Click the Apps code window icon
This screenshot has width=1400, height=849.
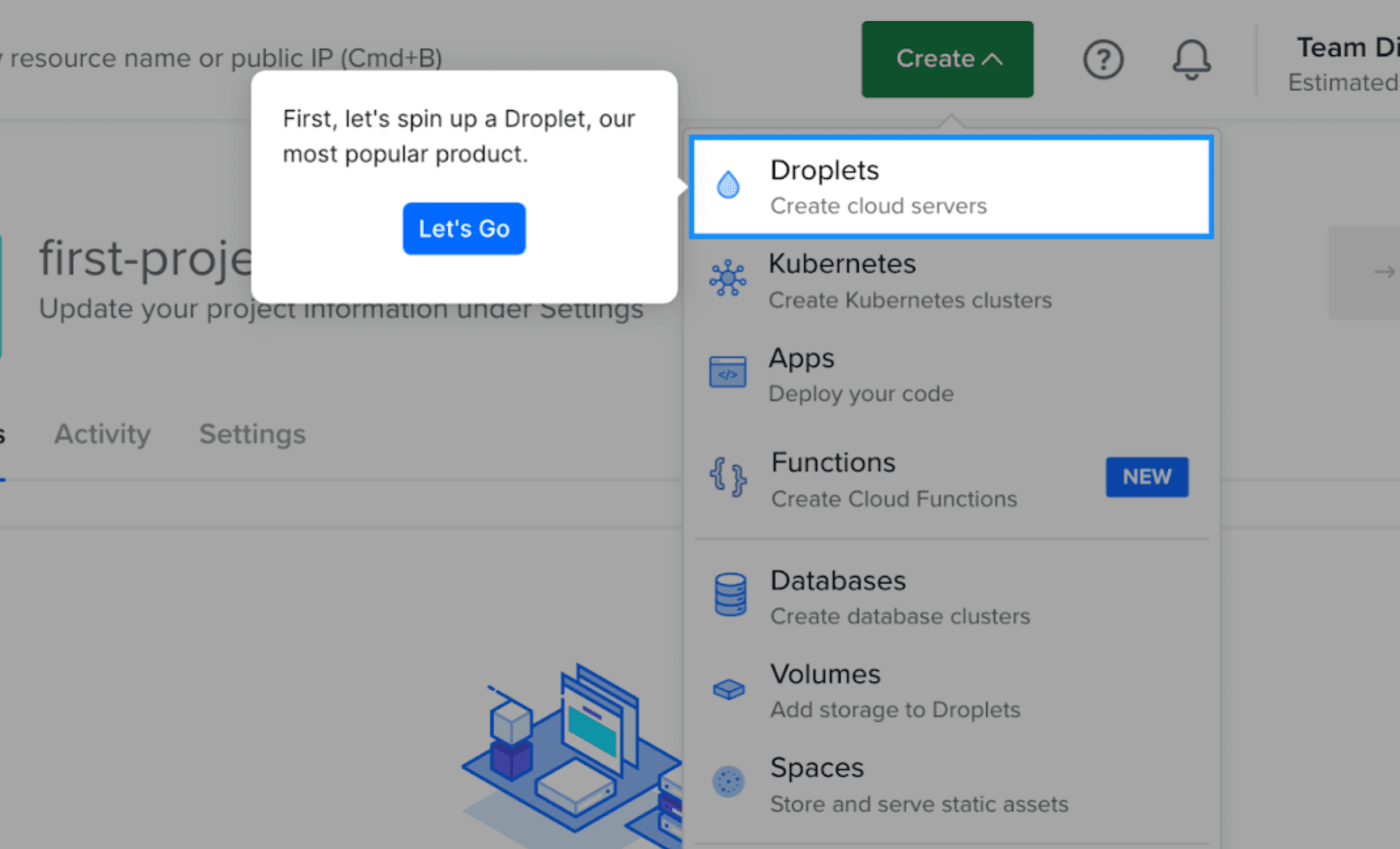click(x=728, y=372)
